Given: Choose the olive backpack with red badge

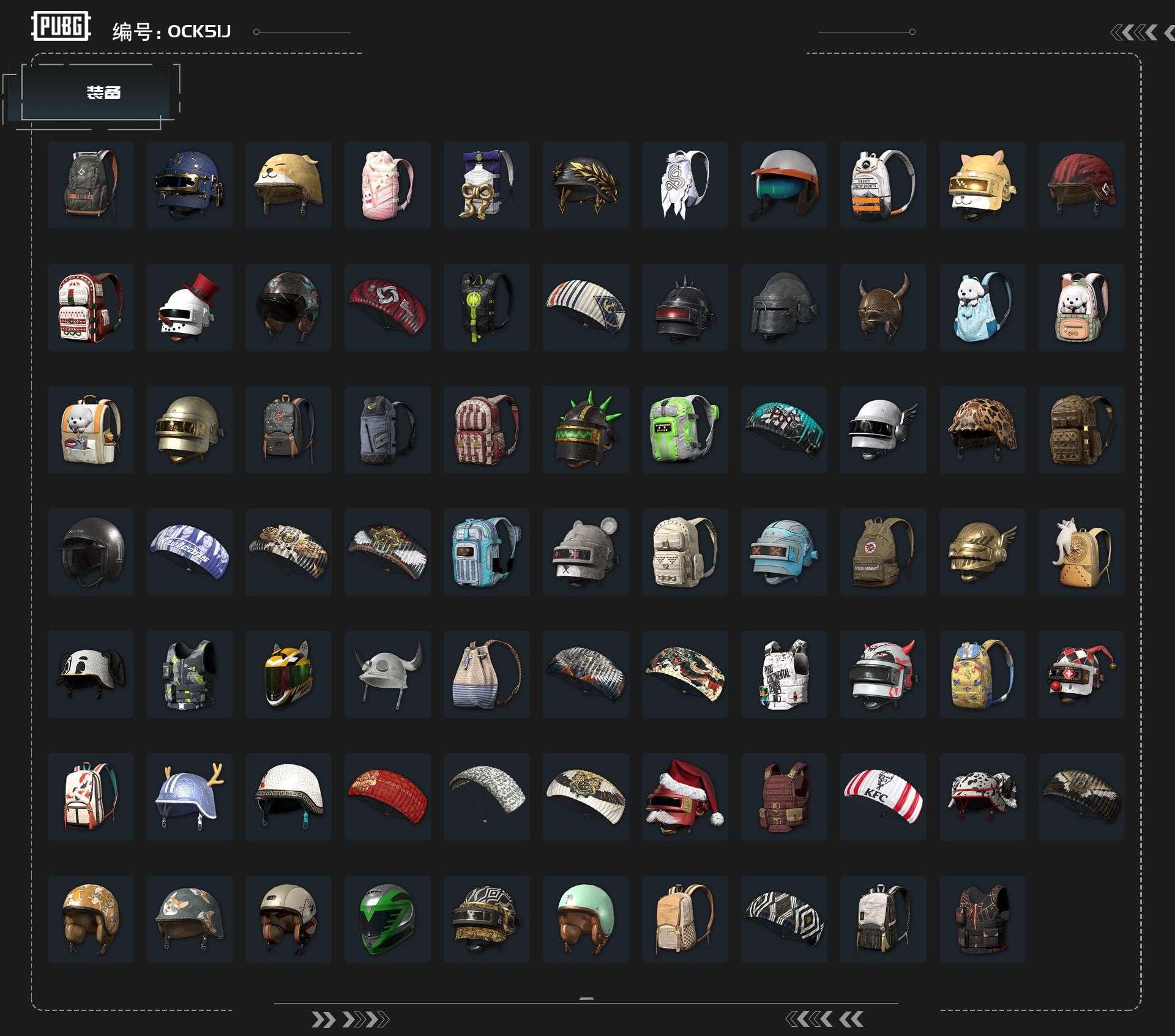Looking at the screenshot, I should click(x=884, y=552).
